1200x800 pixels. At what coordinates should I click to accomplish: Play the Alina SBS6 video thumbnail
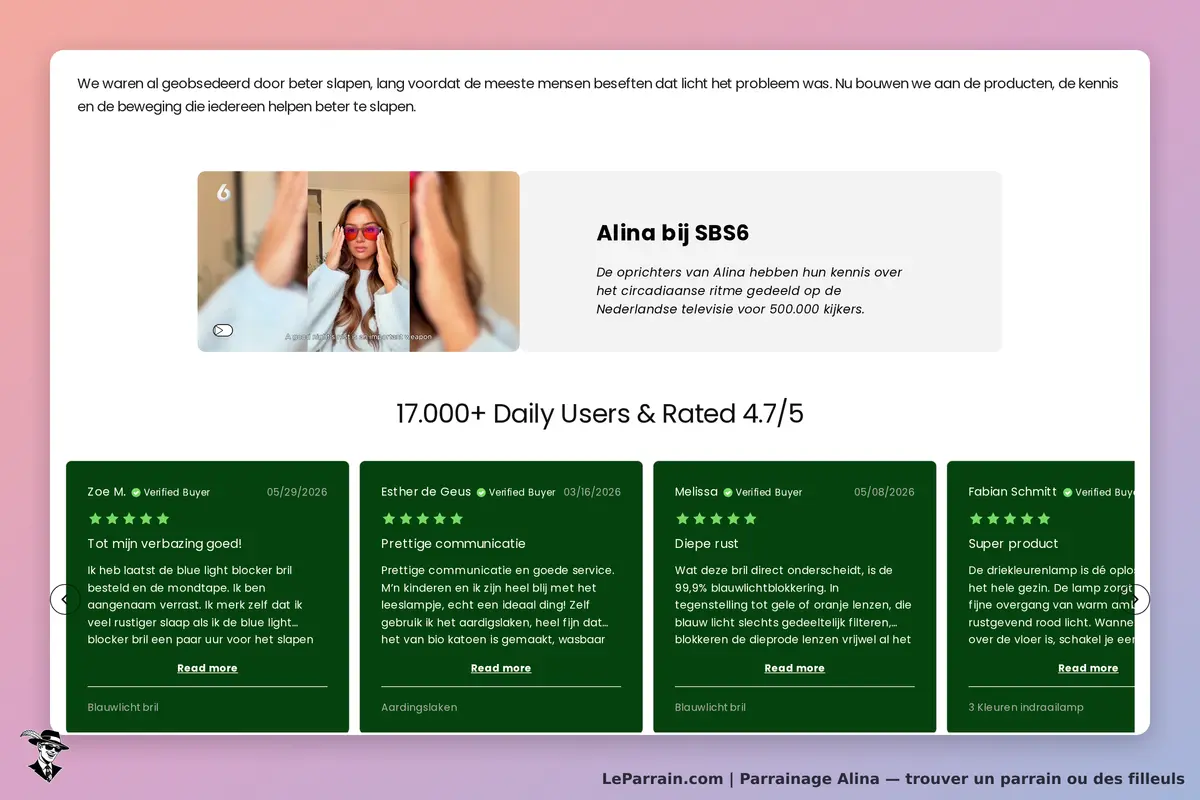(x=358, y=261)
